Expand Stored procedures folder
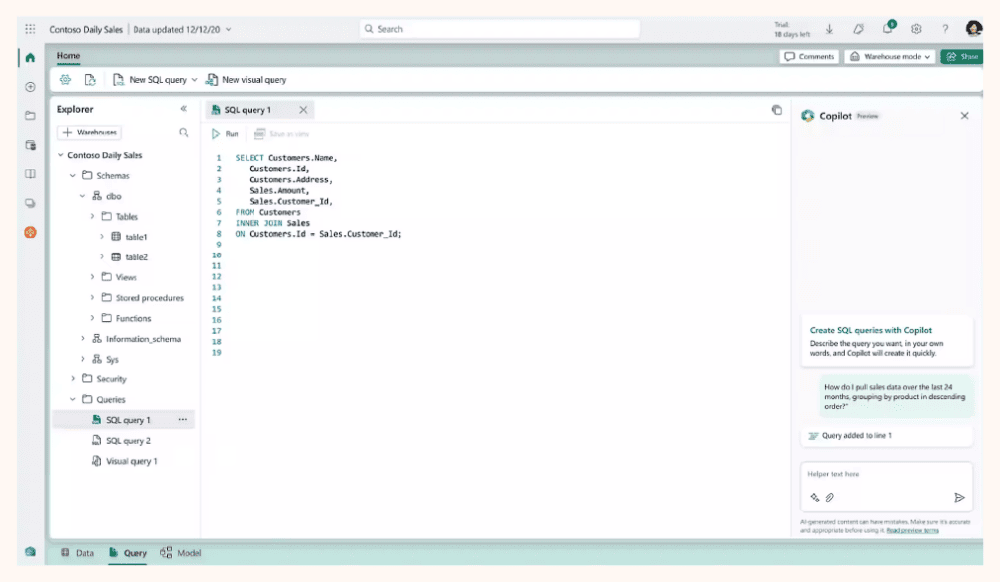The width and height of the screenshot is (1000, 582). (92, 297)
